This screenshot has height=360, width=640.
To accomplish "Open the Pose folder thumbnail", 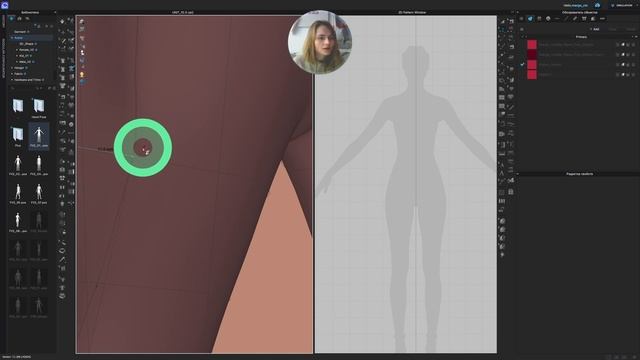I will 18,136.
